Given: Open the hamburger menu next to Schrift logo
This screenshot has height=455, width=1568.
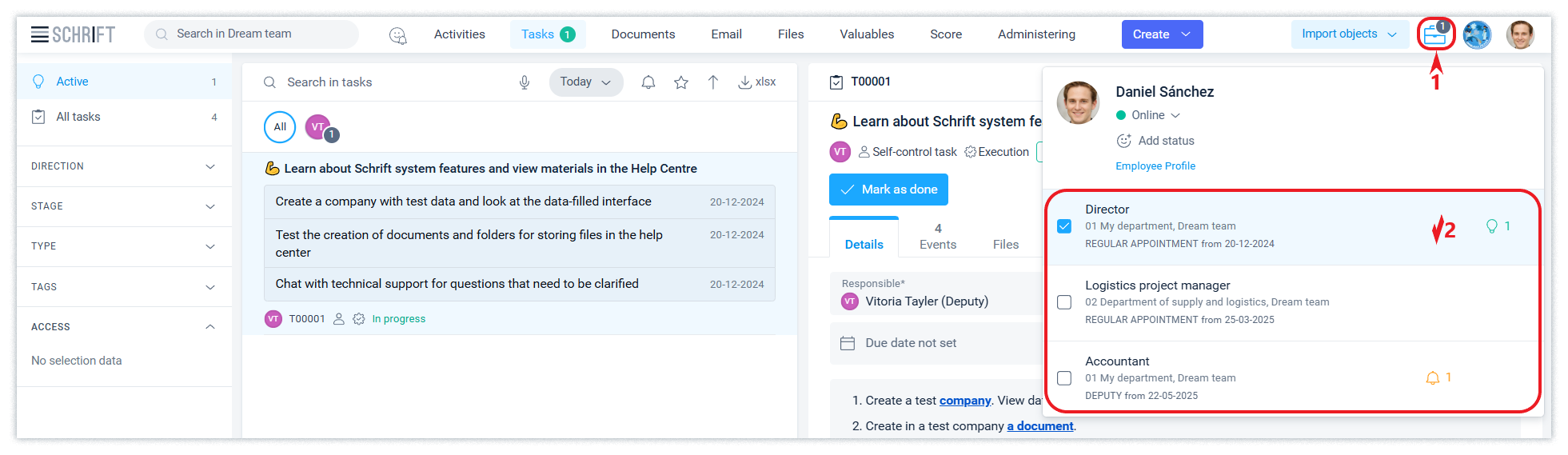Looking at the screenshot, I should [40, 34].
